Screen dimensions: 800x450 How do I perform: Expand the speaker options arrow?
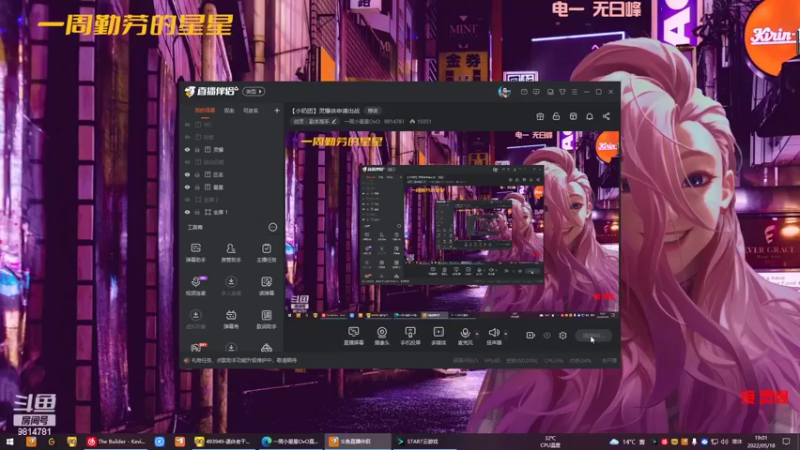[x=506, y=334]
